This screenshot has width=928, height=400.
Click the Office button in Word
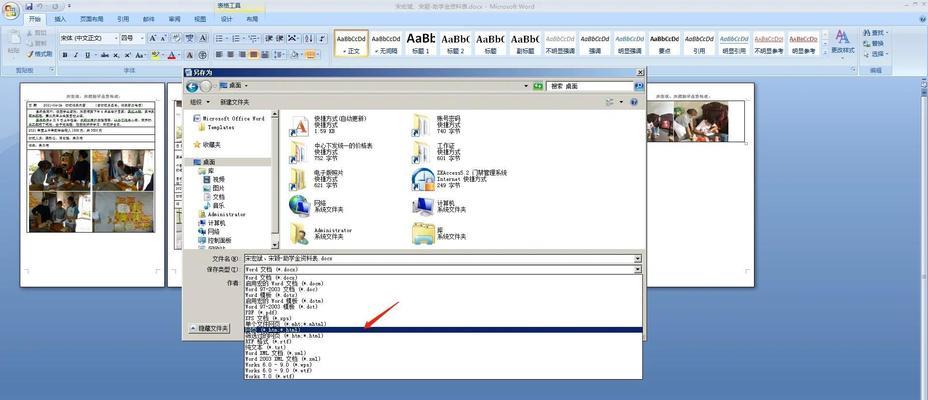point(10,10)
